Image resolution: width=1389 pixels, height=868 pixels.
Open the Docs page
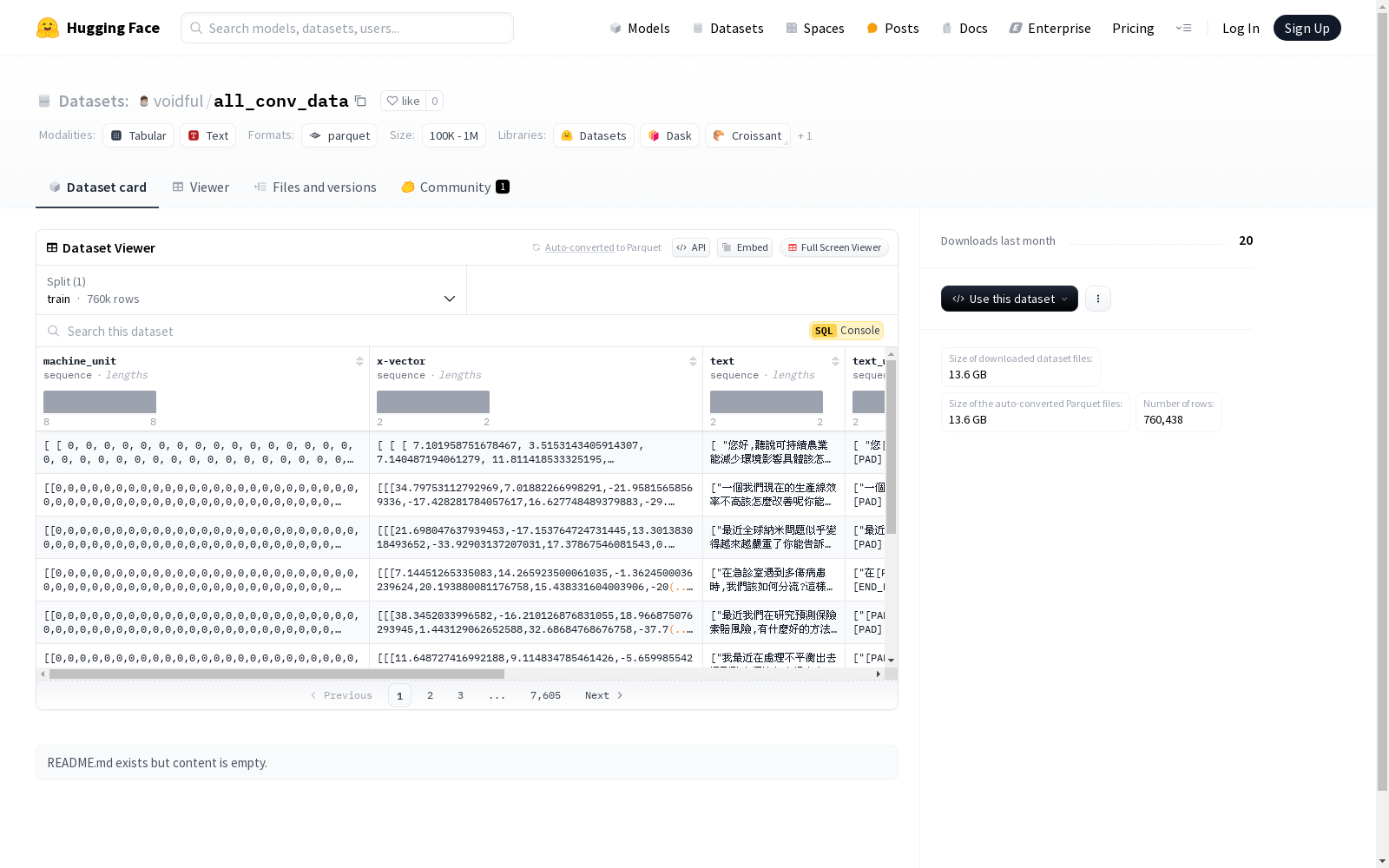(964, 28)
